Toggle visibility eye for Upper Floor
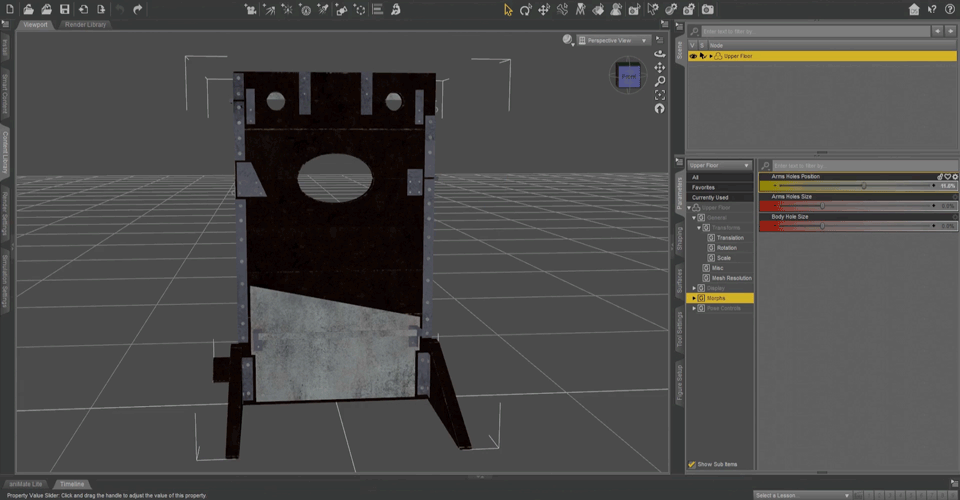This screenshot has width=960, height=500. 692,56
